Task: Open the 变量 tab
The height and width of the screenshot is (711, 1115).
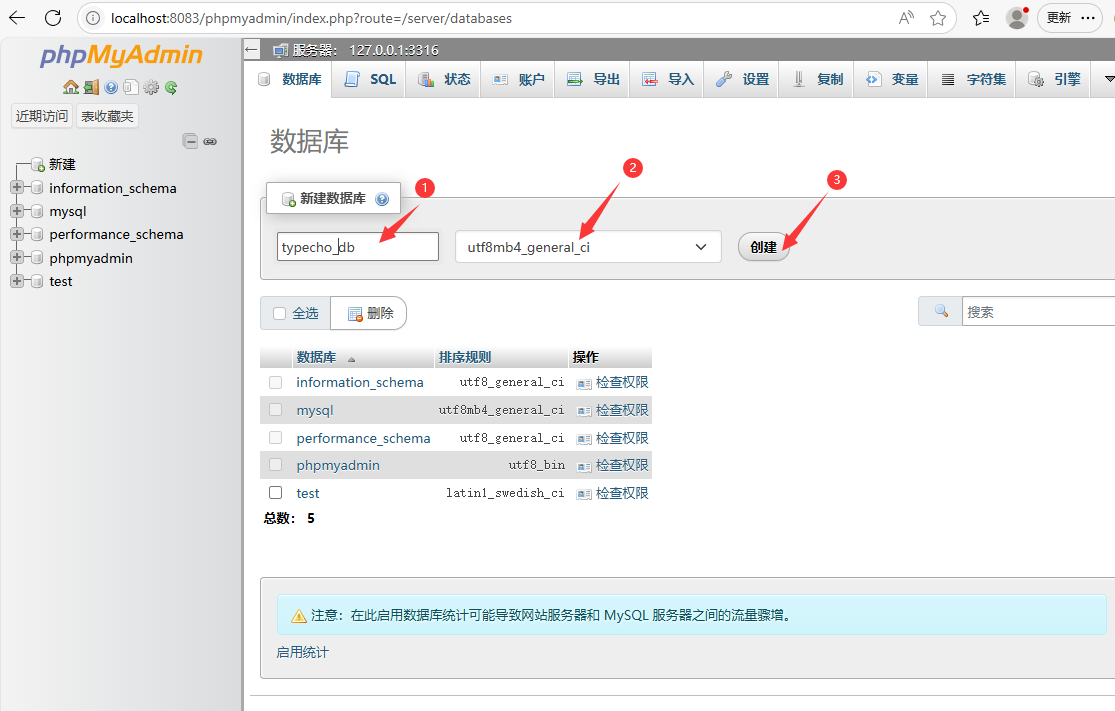Action: [892, 79]
